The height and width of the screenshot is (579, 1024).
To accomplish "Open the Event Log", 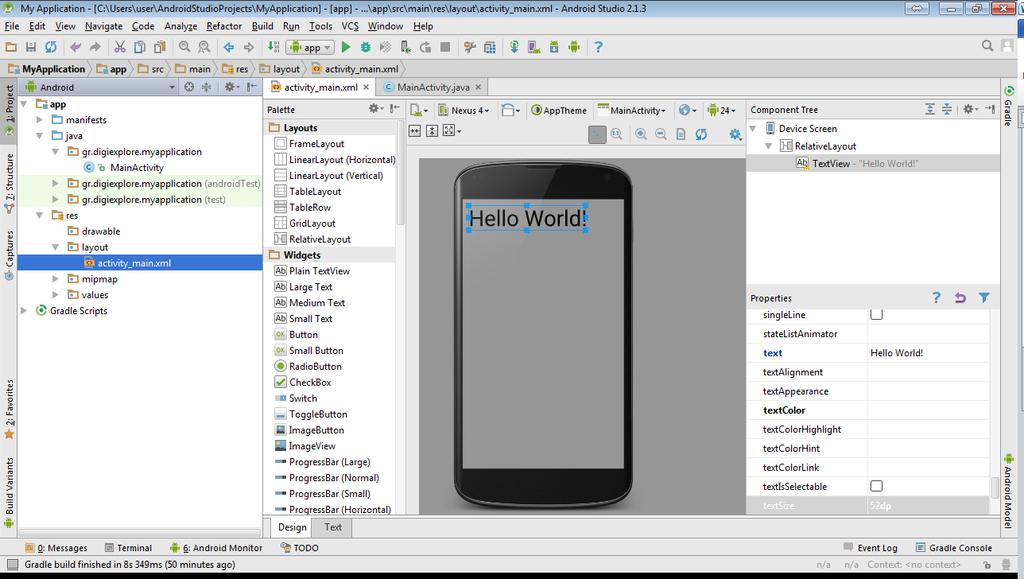I will tap(870, 548).
